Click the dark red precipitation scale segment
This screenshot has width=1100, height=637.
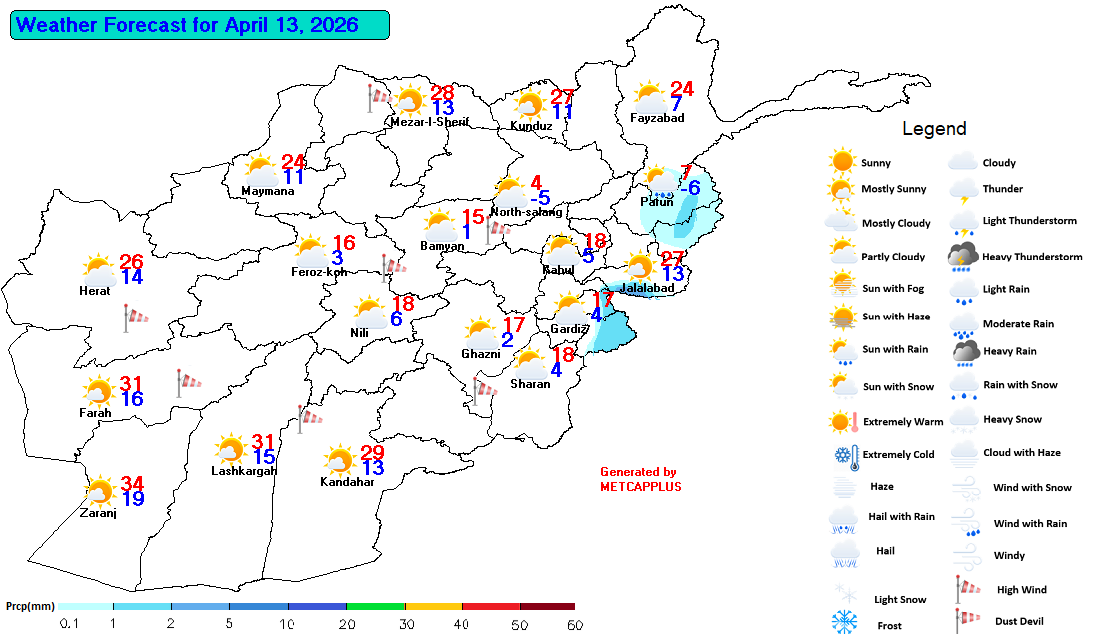547,606
